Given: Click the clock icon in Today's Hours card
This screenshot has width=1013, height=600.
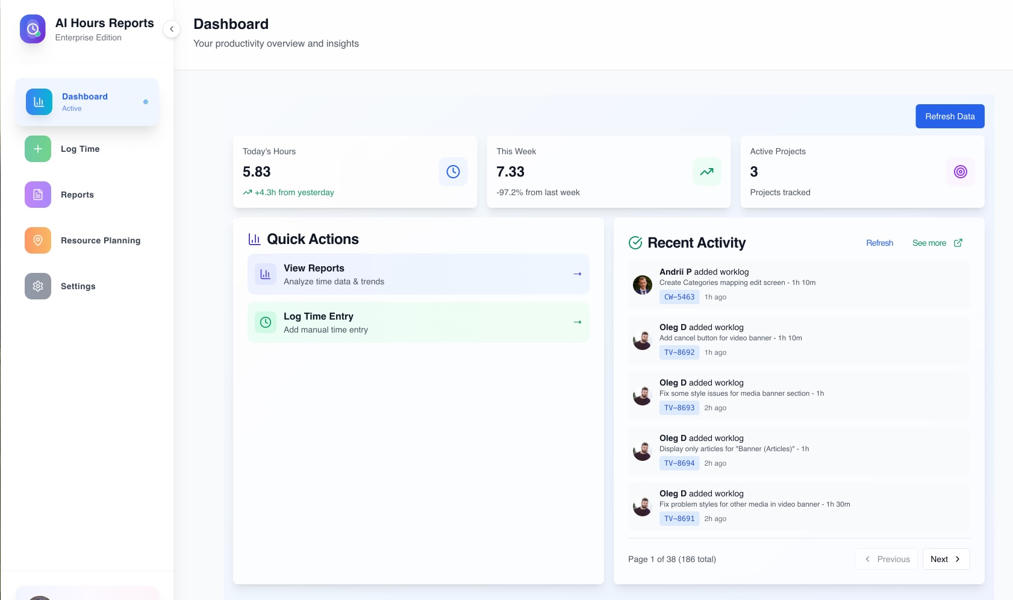Looking at the screenshot, I should pyautogui.click(x=453, y=172).
